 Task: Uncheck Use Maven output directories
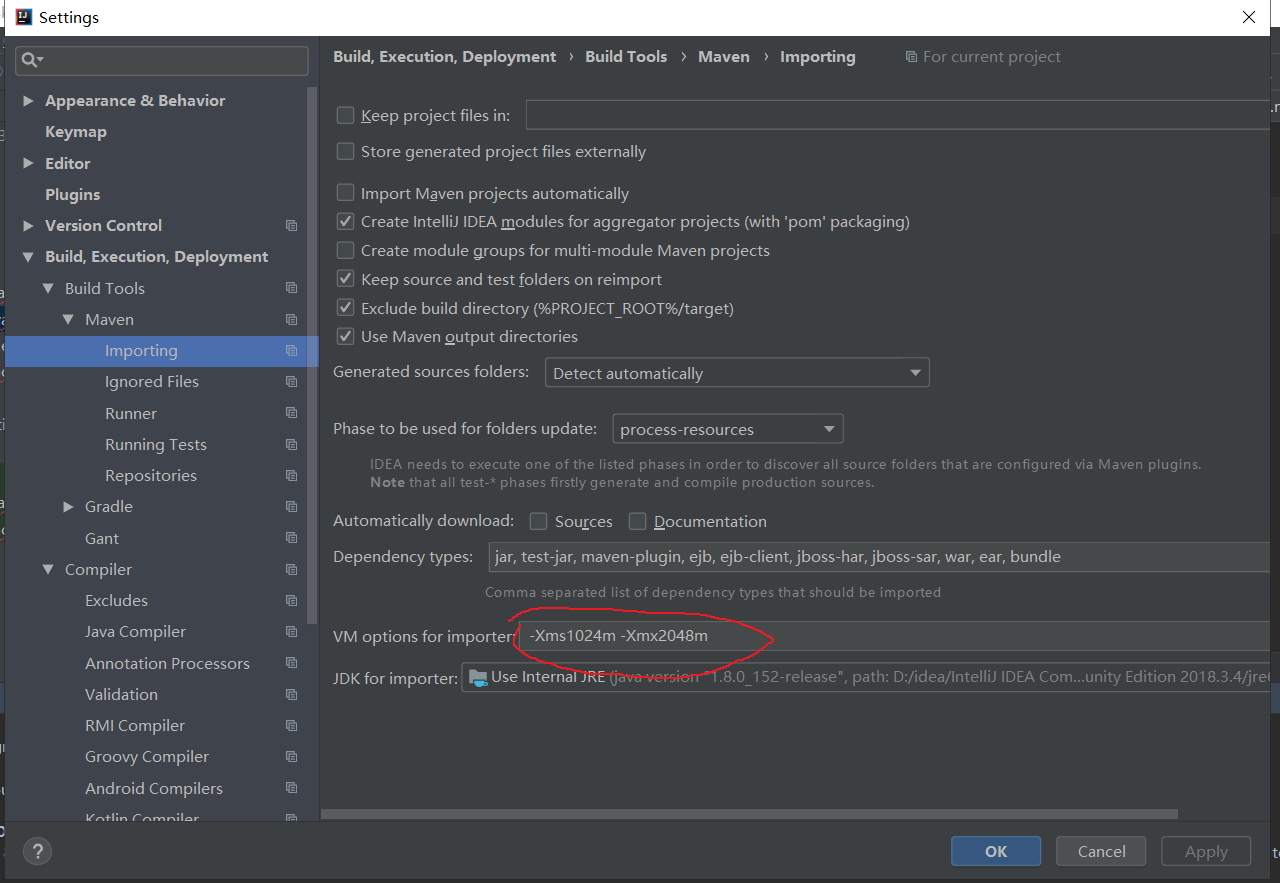tap(345, 336)
